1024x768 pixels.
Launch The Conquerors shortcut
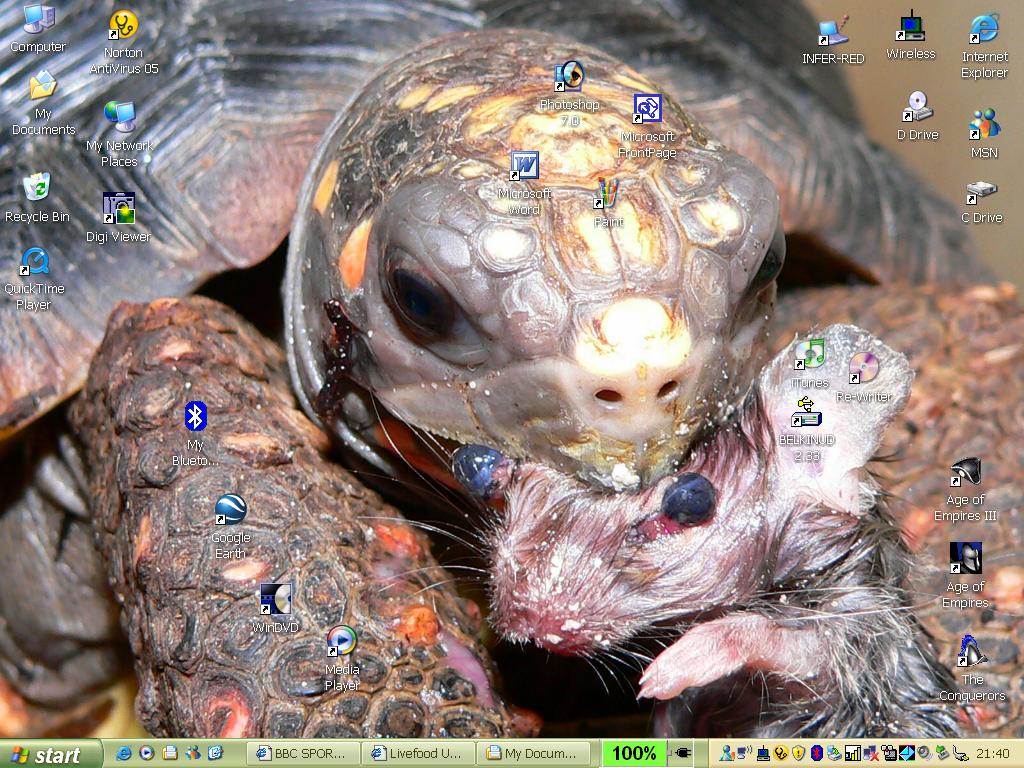coord(972,669)
